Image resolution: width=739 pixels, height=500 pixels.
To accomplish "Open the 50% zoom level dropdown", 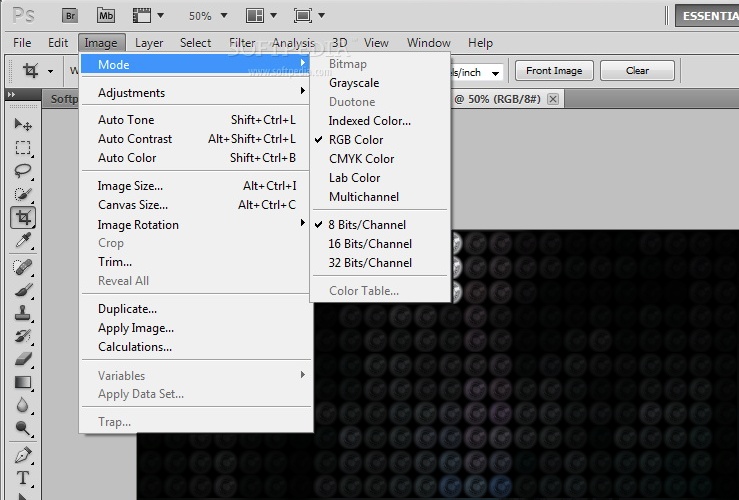I will (x=224, y=16).
